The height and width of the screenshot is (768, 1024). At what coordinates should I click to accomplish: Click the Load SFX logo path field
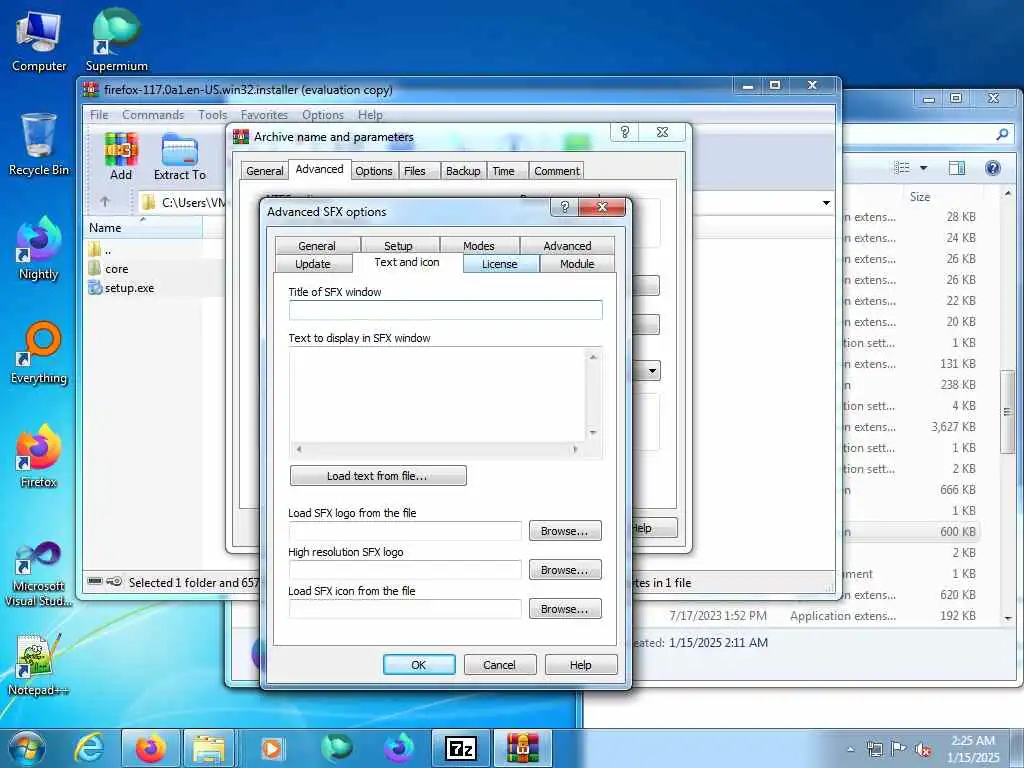point(405,531)
